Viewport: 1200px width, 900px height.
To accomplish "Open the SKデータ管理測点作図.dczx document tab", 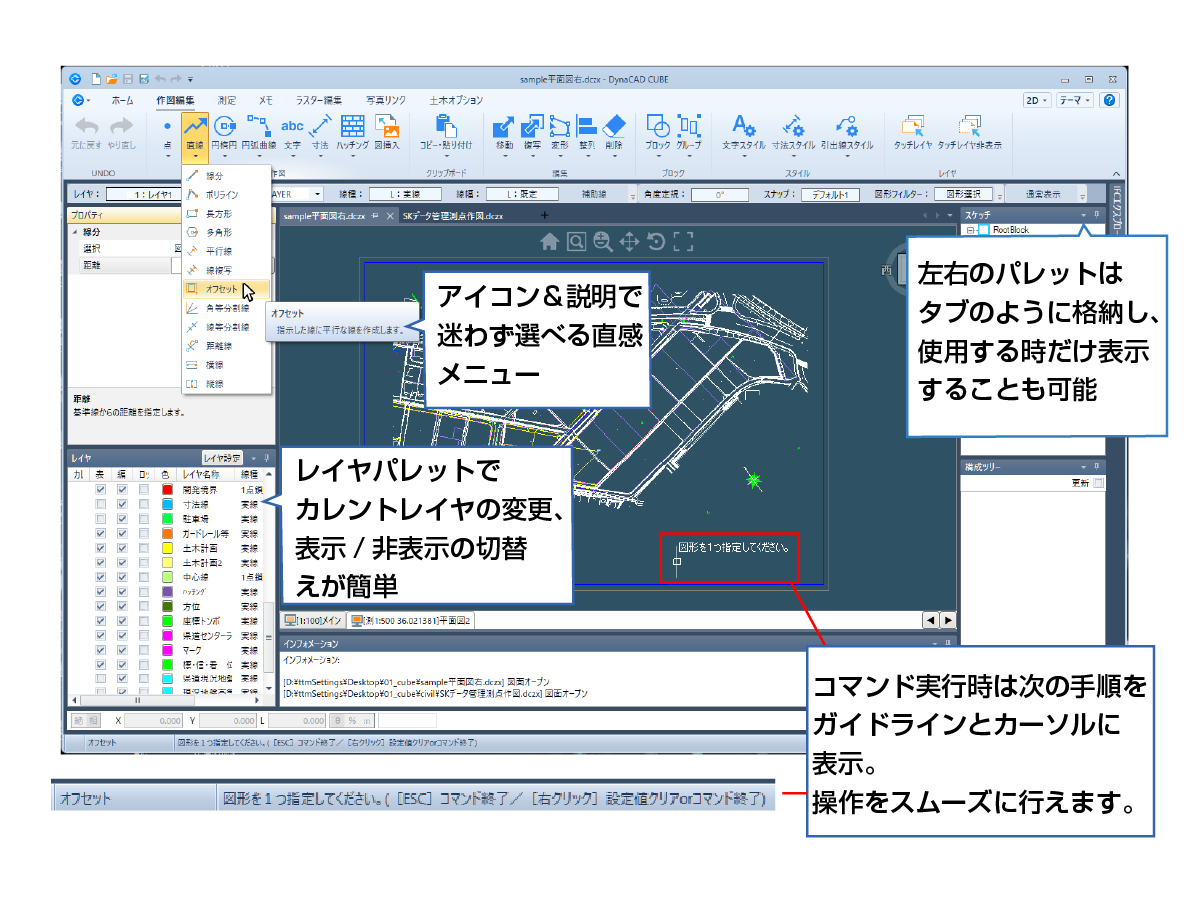I will pos(452,215).
